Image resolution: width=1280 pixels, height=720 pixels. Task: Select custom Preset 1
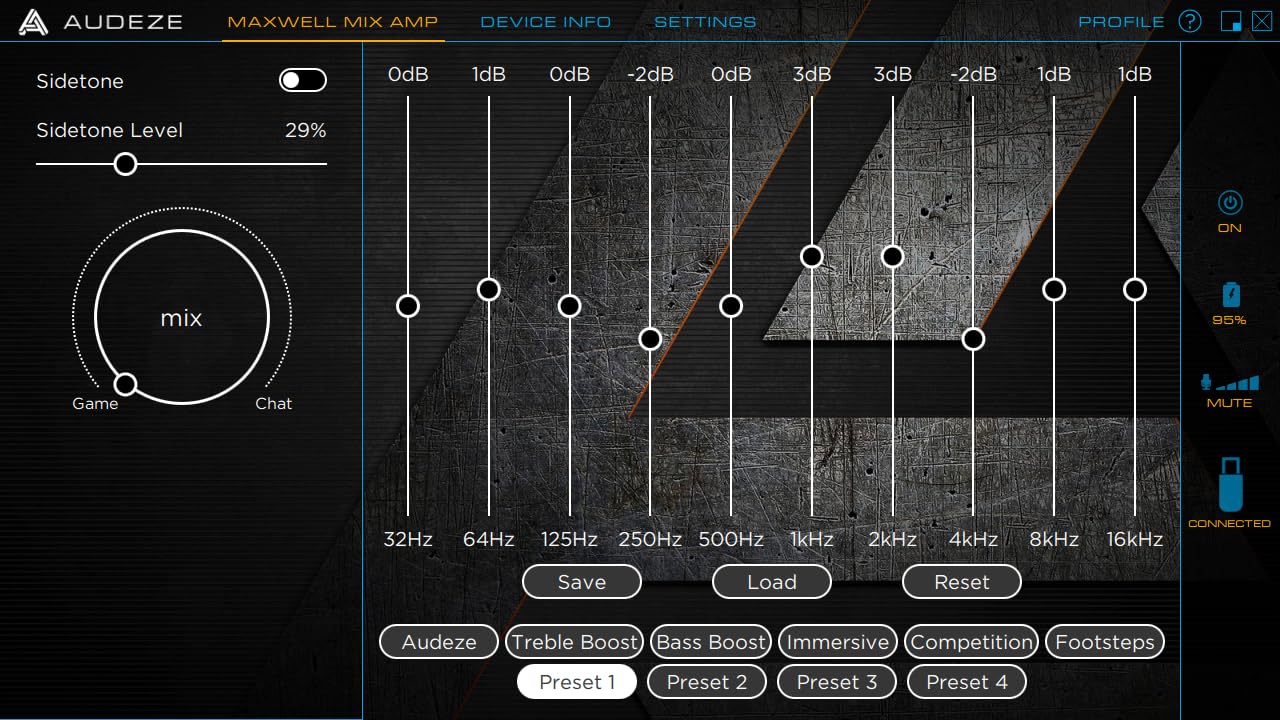pyautogui.click(x=577, y=682)
